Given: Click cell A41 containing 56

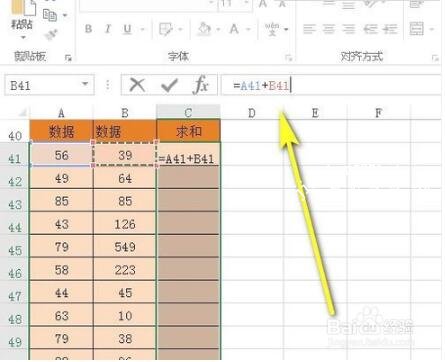Looking at the screenshot, I should pyautogui.click(x=61, y=155).
